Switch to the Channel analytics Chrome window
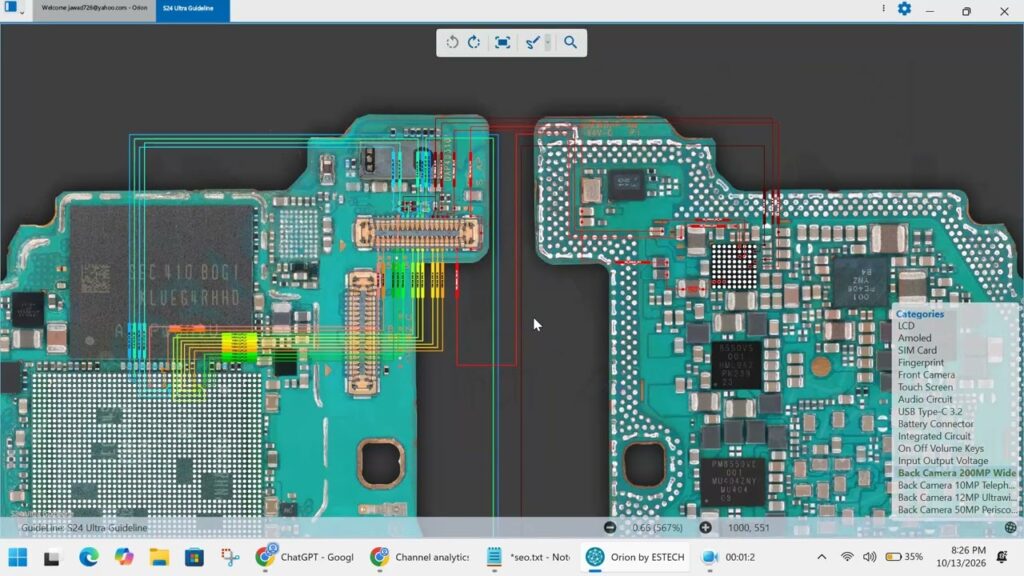Viewport: 1024px width, 576px height. point(419,557)
